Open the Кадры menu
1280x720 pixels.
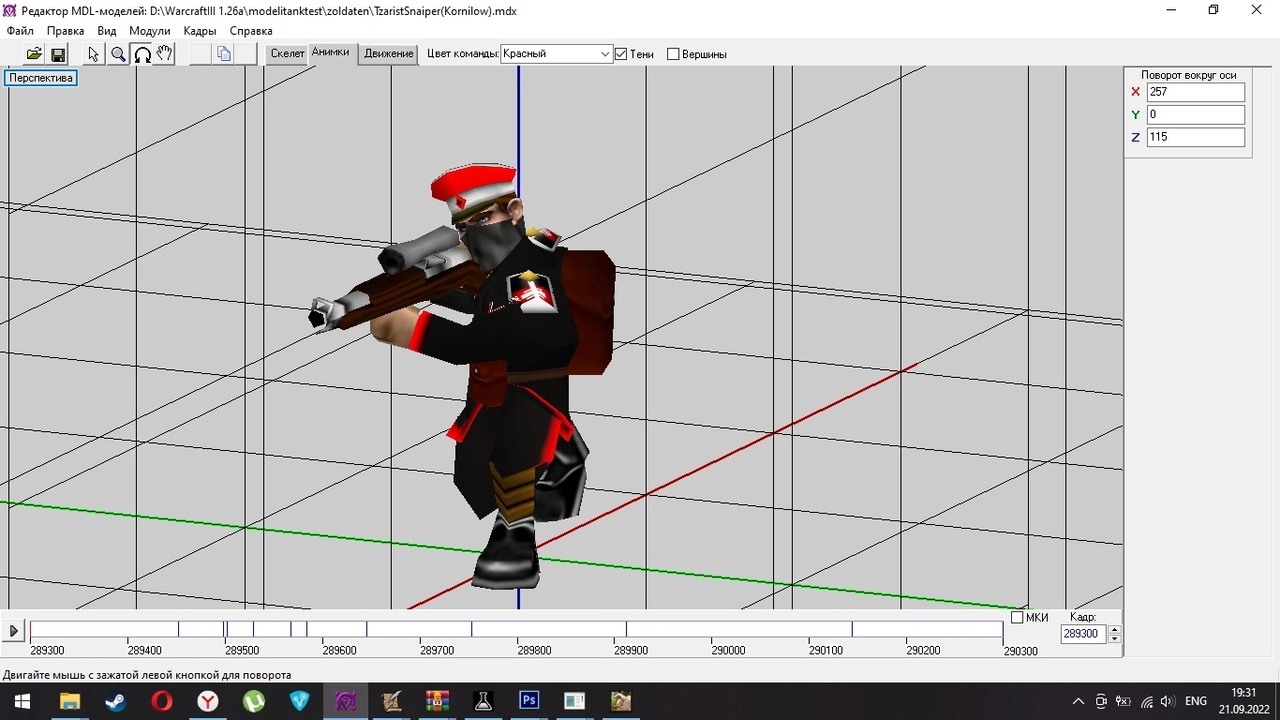(x=200, y=31)
